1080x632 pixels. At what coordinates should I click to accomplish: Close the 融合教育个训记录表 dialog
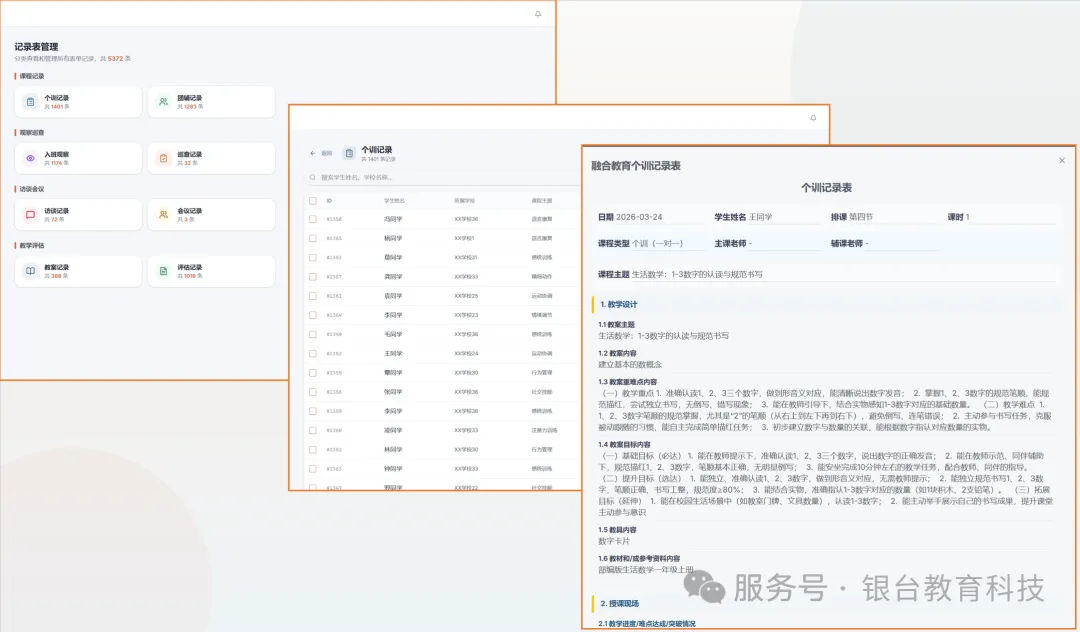1061,160
